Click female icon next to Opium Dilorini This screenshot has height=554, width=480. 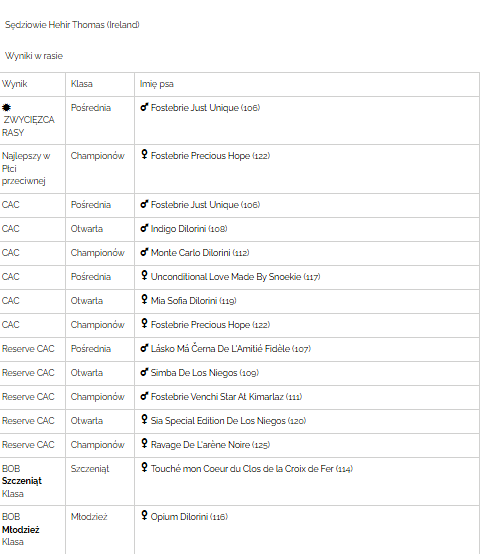pos(144,515)
